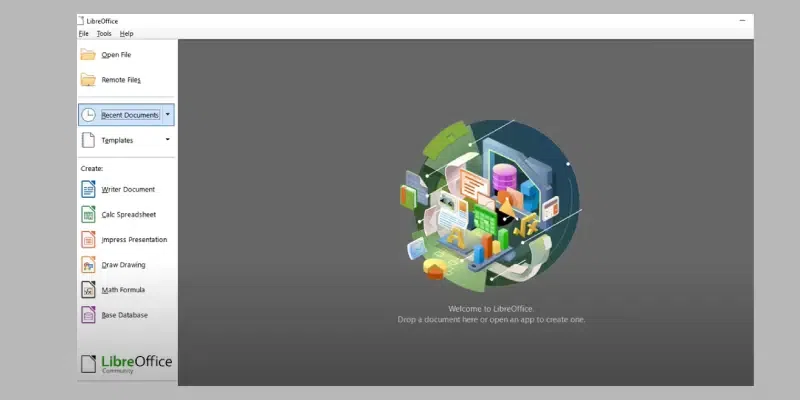Click the Remote Files folder icon

click(88, 80)
